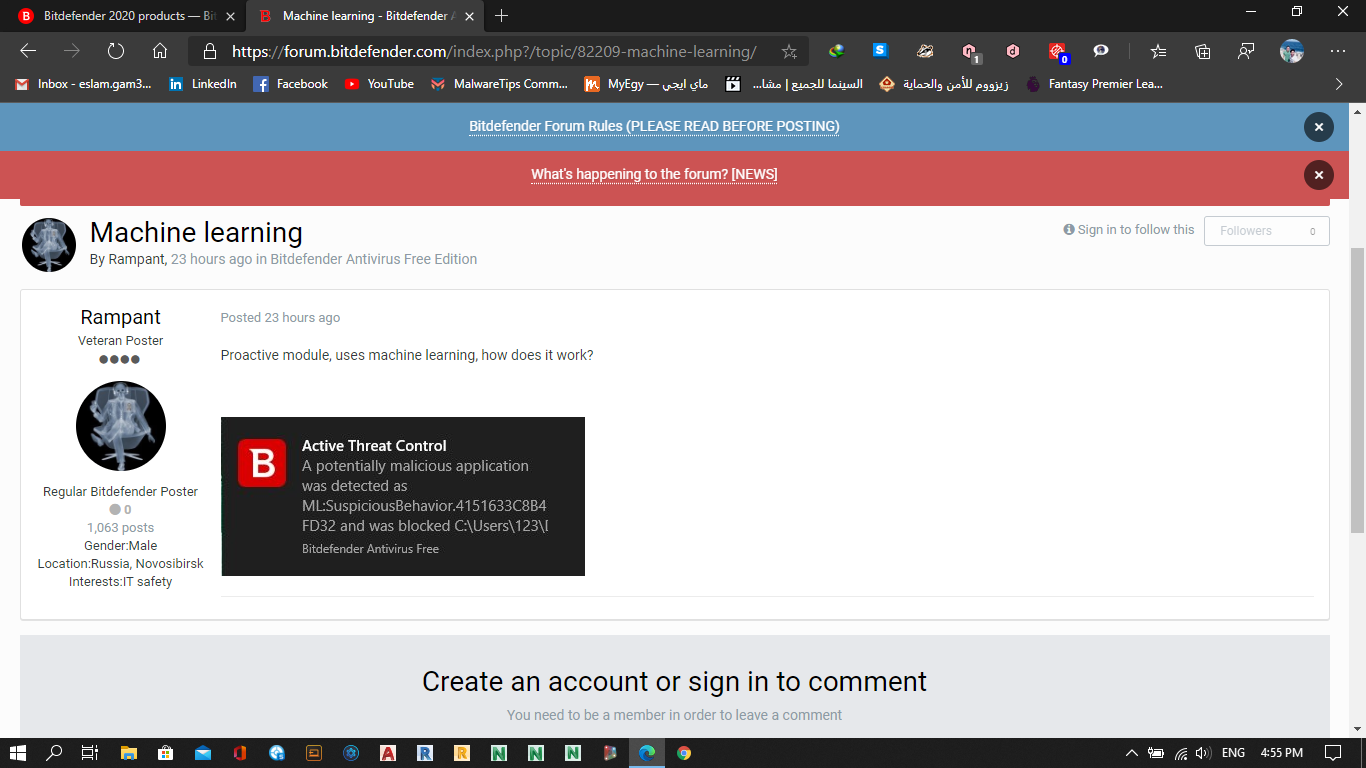This screenshot has width=1366, height=768.
Task: Open the ENG language indicator
Action: point(1234,753)
